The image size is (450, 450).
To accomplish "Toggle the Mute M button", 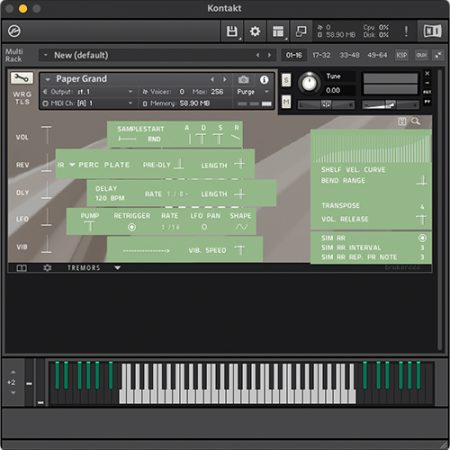I will (286, 102).
